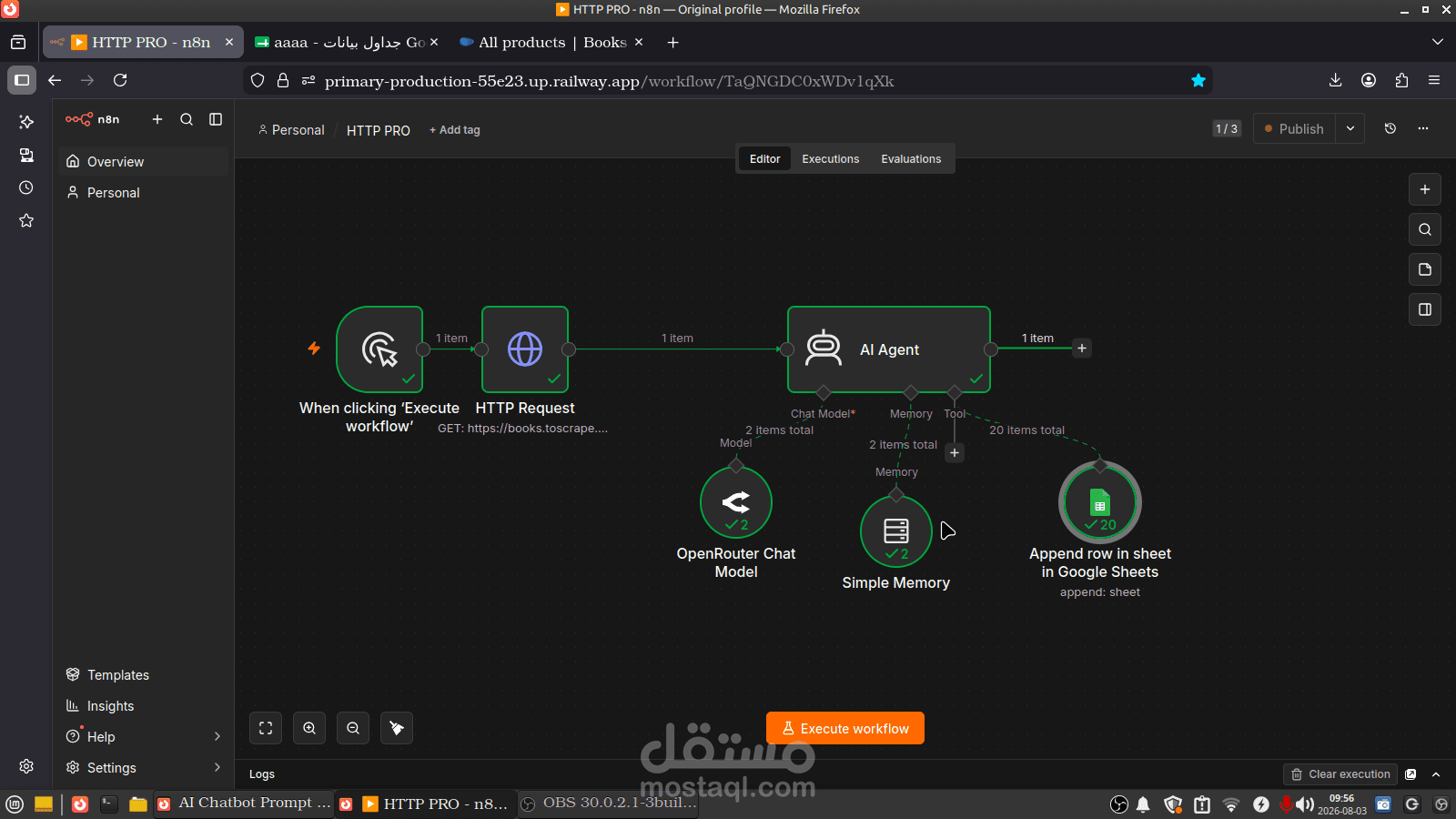Go back to the previous page
The height and width of the screenshot is (819, 1456).
coord(55,80)
